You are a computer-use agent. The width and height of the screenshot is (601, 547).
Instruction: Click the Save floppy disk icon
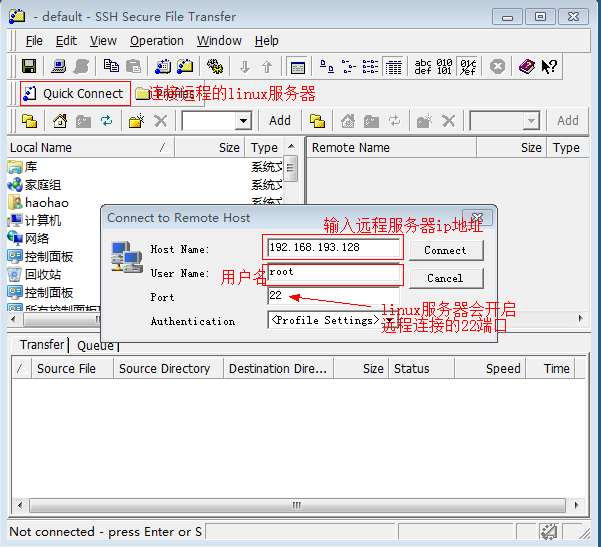click(x=29, y=67)
